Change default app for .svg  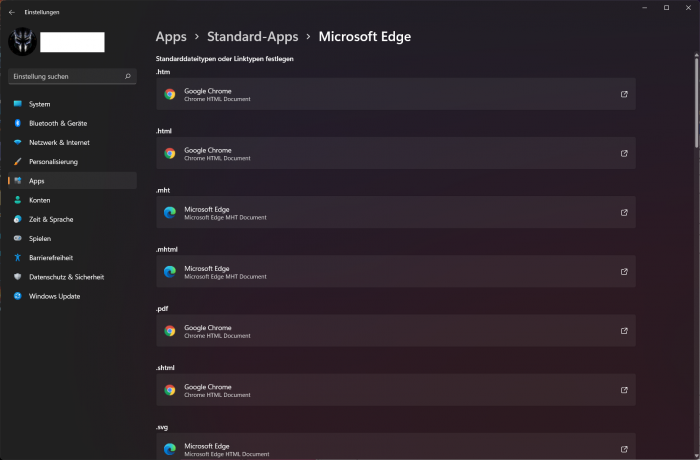396,447
